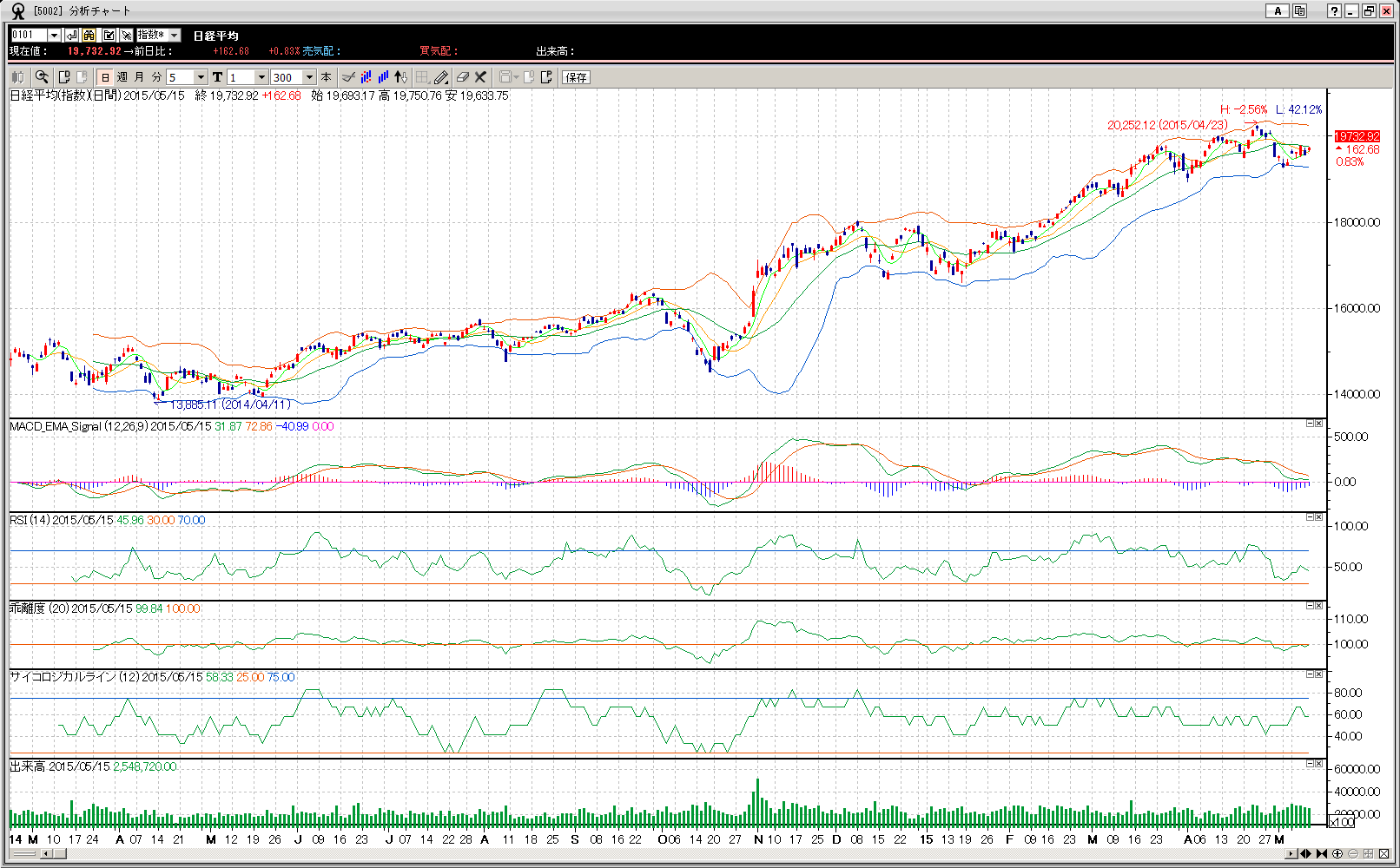Open the stock code 0101 dropdown
The width and height of the screenshot is (1400, 868).
coord(54,35)
